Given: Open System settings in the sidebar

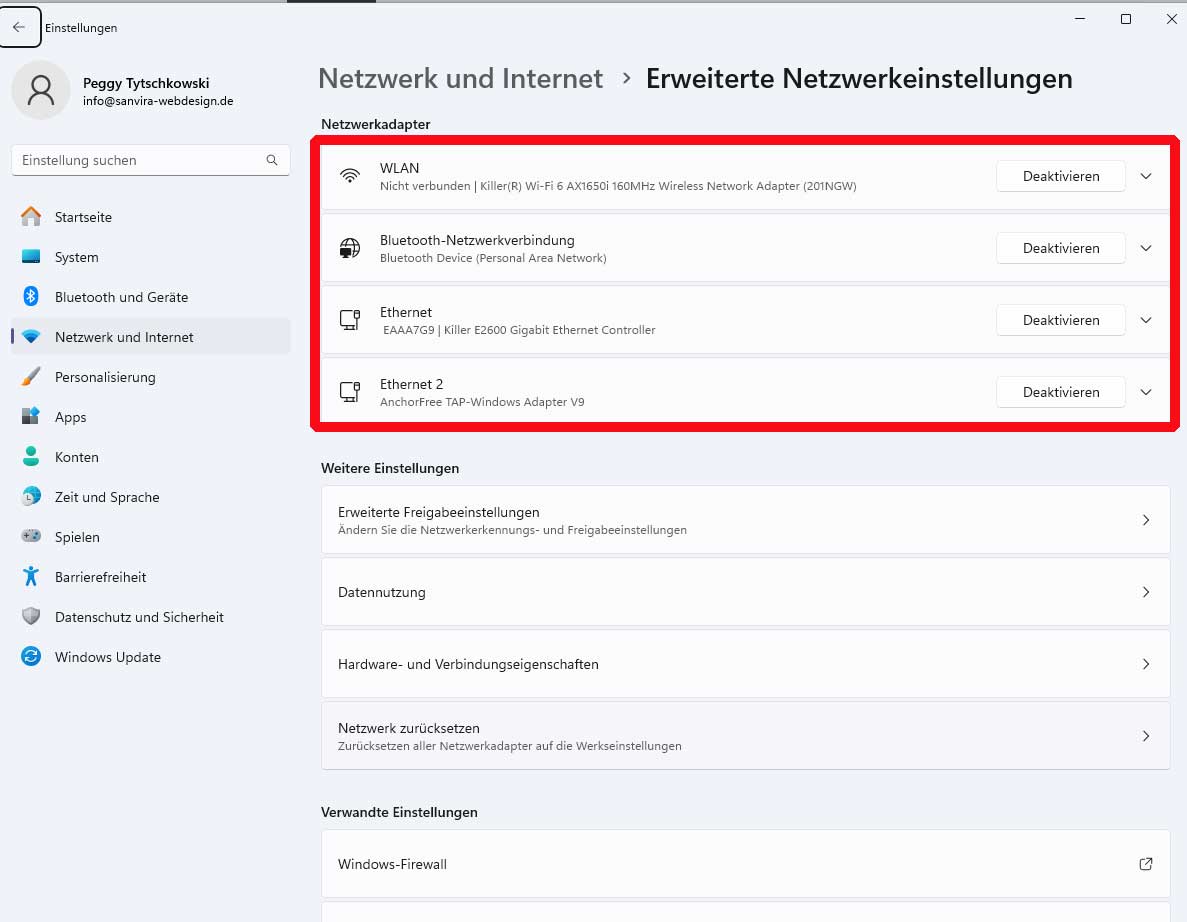Looking at the screenshot, I should point(151,257).
